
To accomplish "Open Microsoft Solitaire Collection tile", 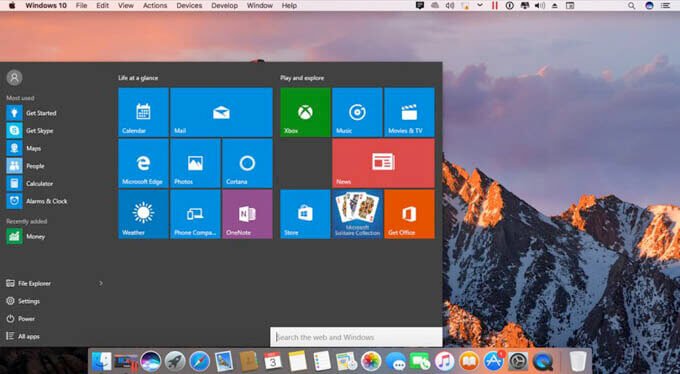I will pos(357,214).
